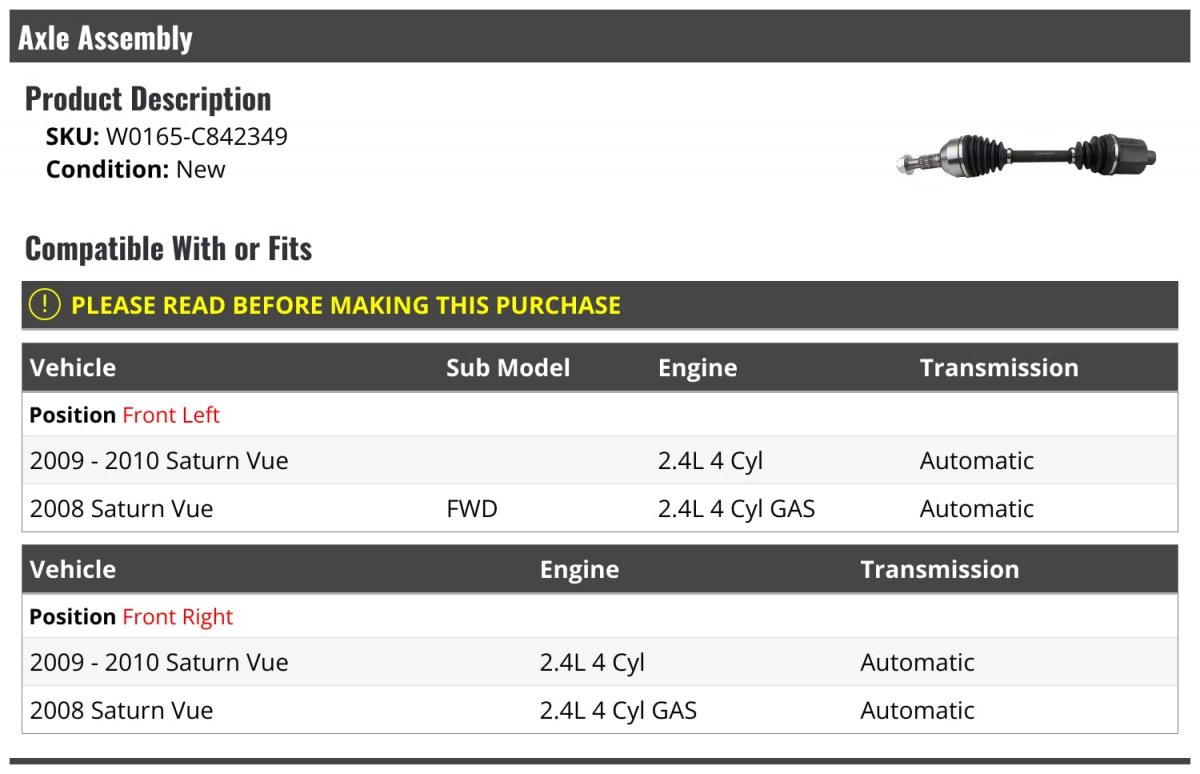Click the axle assembly product image
This screenshot has height=774, width=1200.
point(1026,156)
